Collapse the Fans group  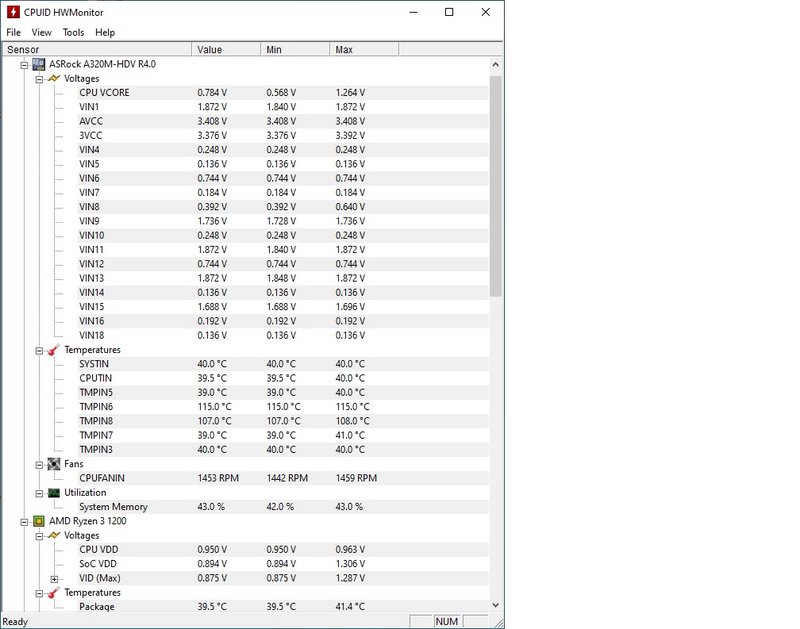(x=39, y=465)
